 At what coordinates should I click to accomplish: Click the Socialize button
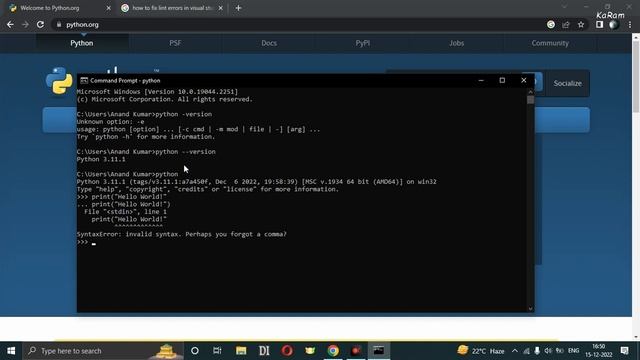click(x=567, y=83)
